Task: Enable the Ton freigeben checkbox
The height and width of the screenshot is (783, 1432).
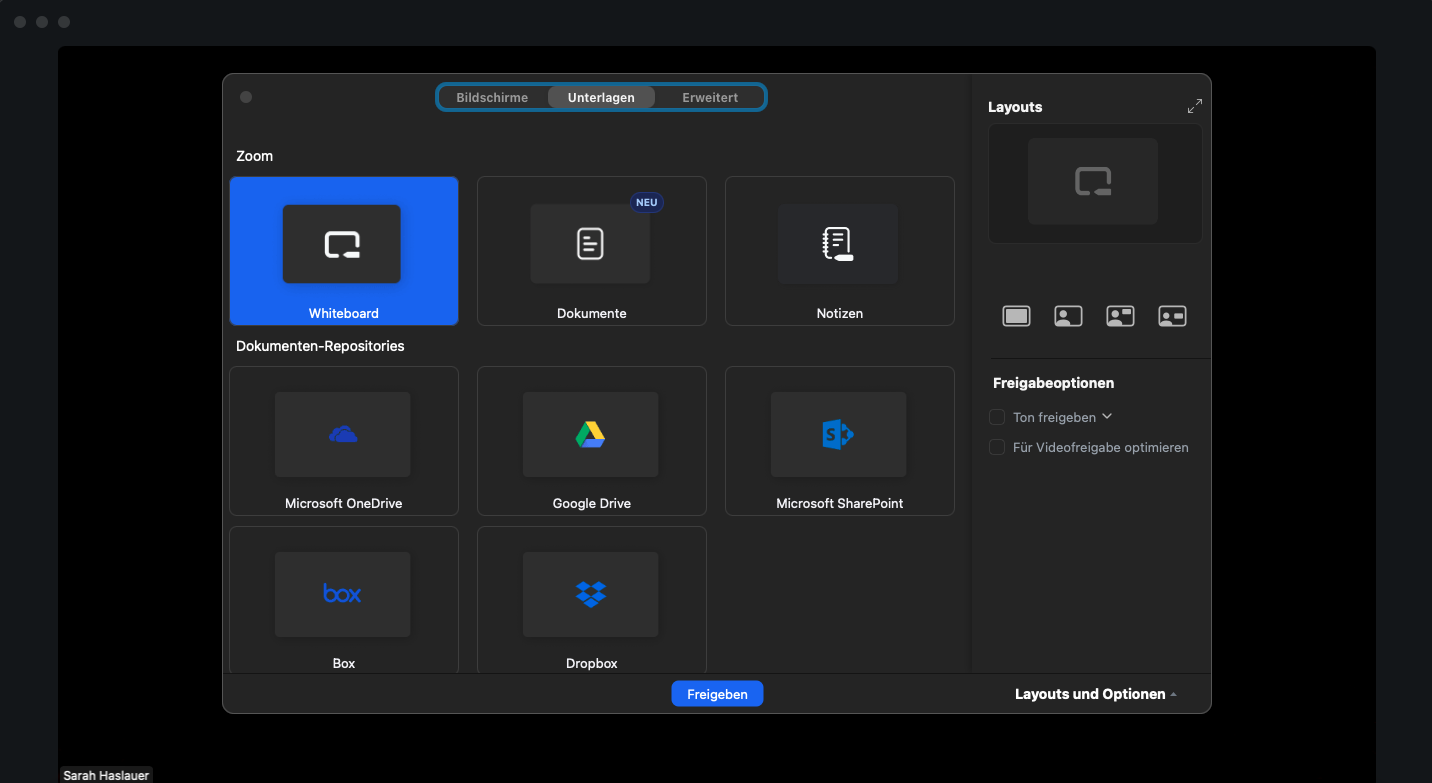Action: pyautogui.click(x=997, y=417)
